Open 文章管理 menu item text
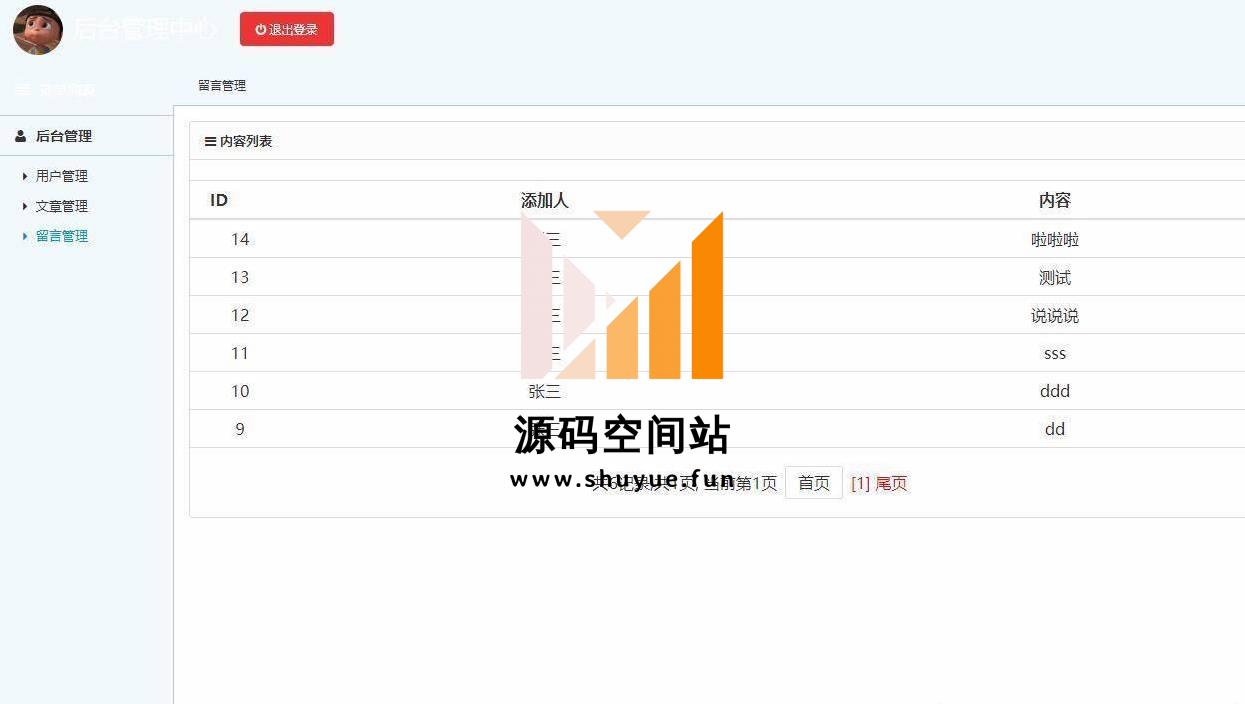Viewport: 1245px width, 704px height. [62, 206]
